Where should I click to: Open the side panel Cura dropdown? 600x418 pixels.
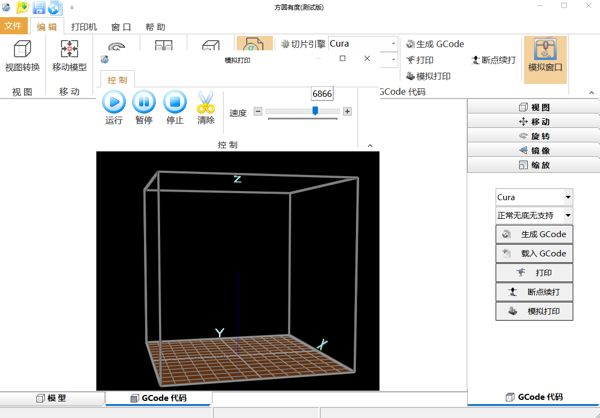click(568, 198)
